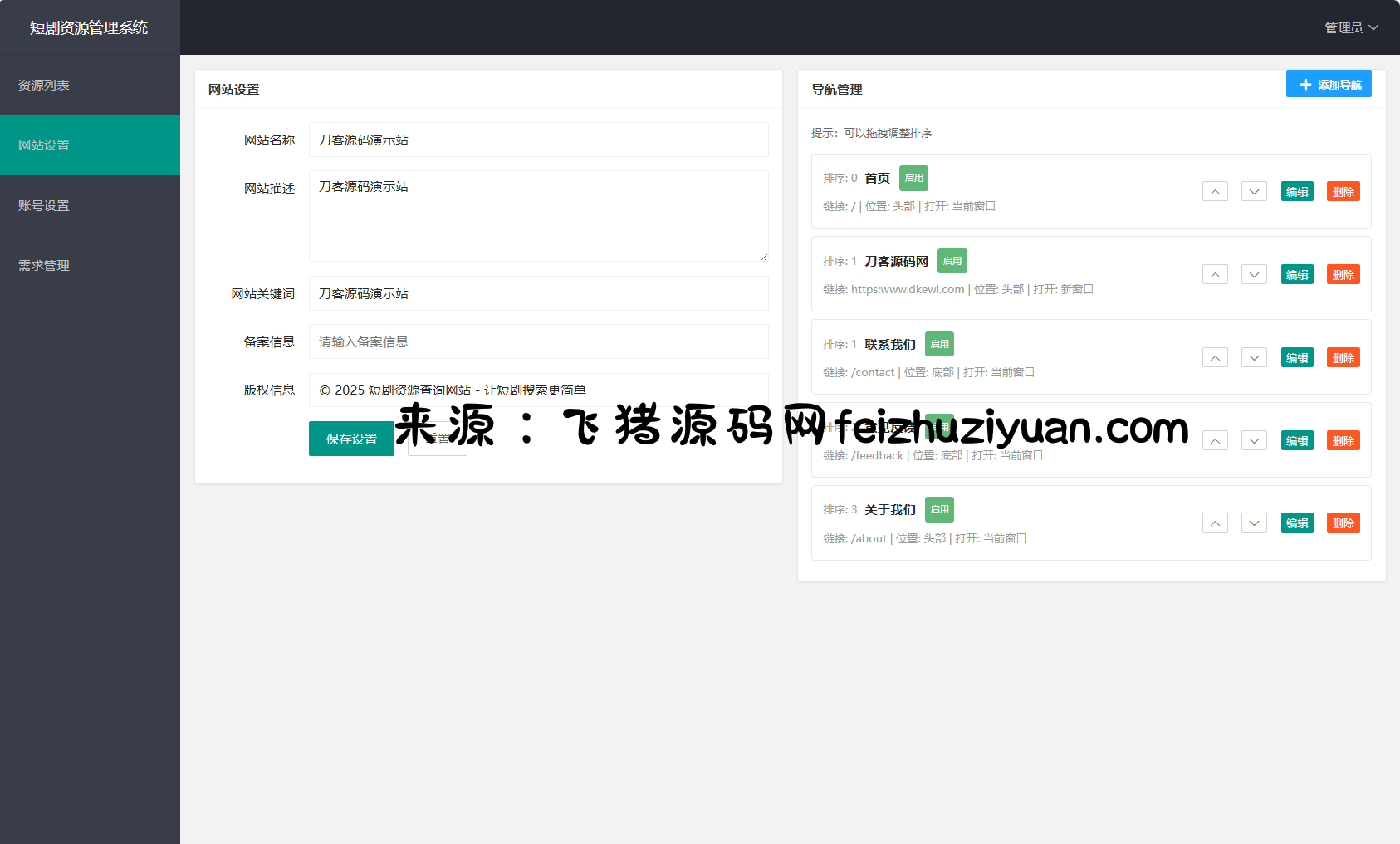The image size is (1400, 844).
Task: Move 首页 navigation item up
Action: pyautogui.click(x=1215, y=192)
